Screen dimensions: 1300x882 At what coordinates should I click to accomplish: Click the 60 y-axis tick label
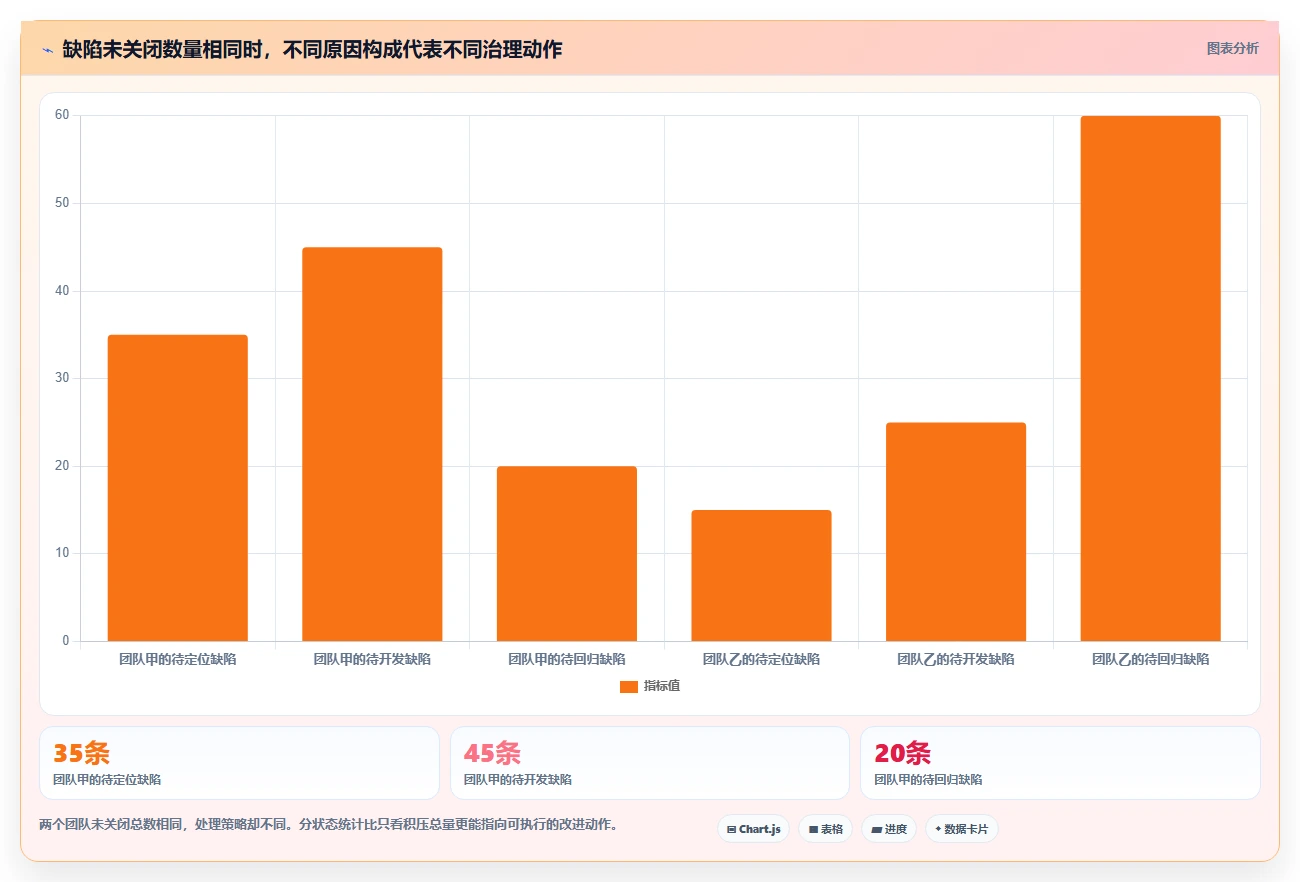62,115
